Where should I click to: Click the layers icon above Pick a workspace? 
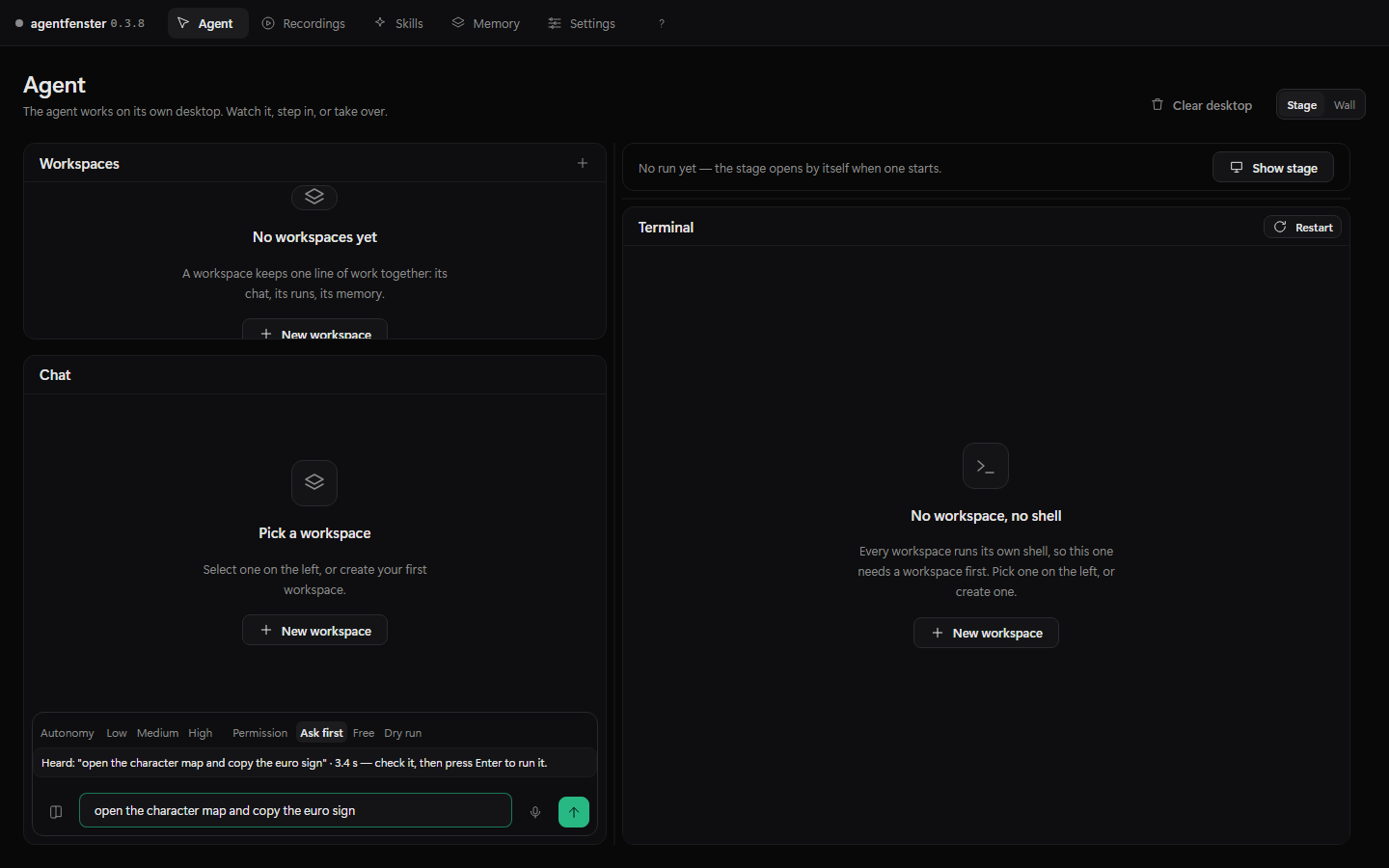pos(314,482)
